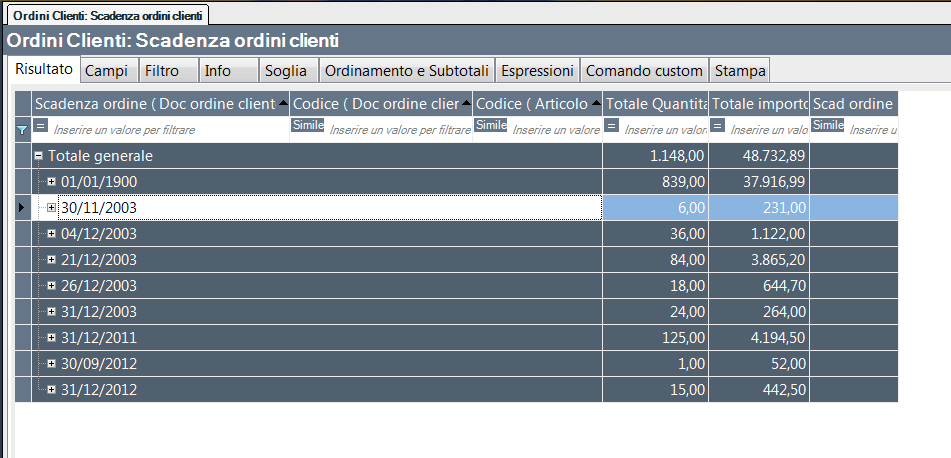Image resolution: width=951 pixels, height=458 pixels.
Task: Collapse the Totale generale group
Action: pos(39,156)
